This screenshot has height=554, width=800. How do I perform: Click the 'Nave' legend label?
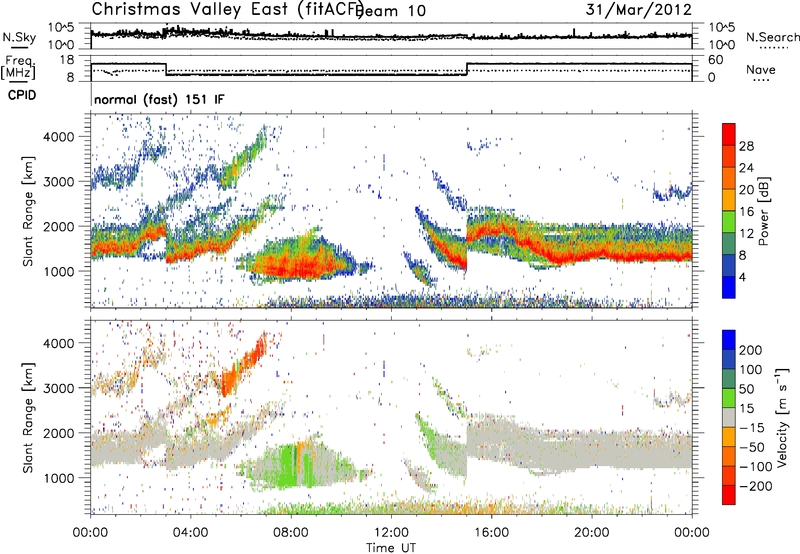click(761, 69)
